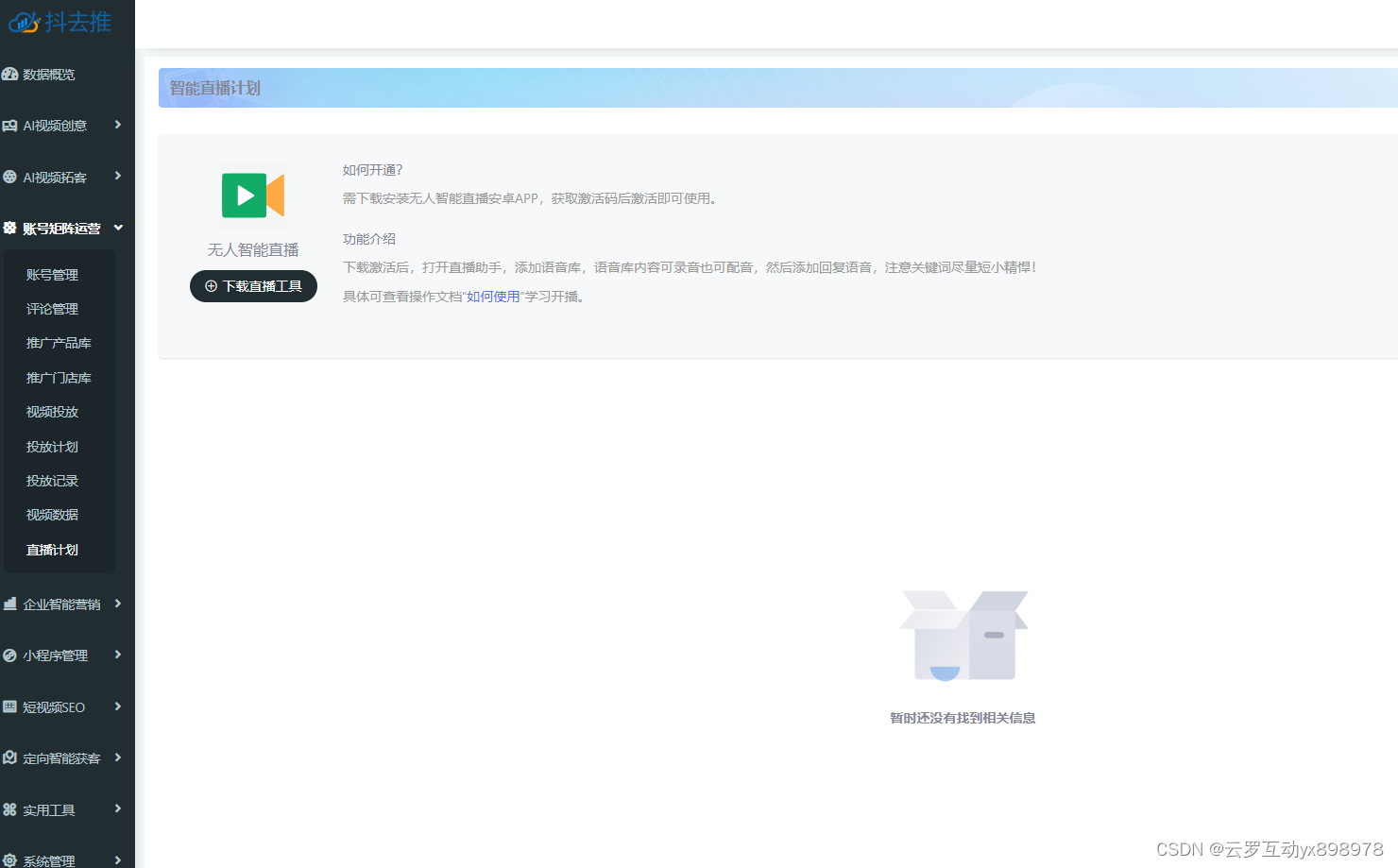Click the 如何开通? heading
Viewport: 1398px width, 868px height.
(x=372, y=170)
